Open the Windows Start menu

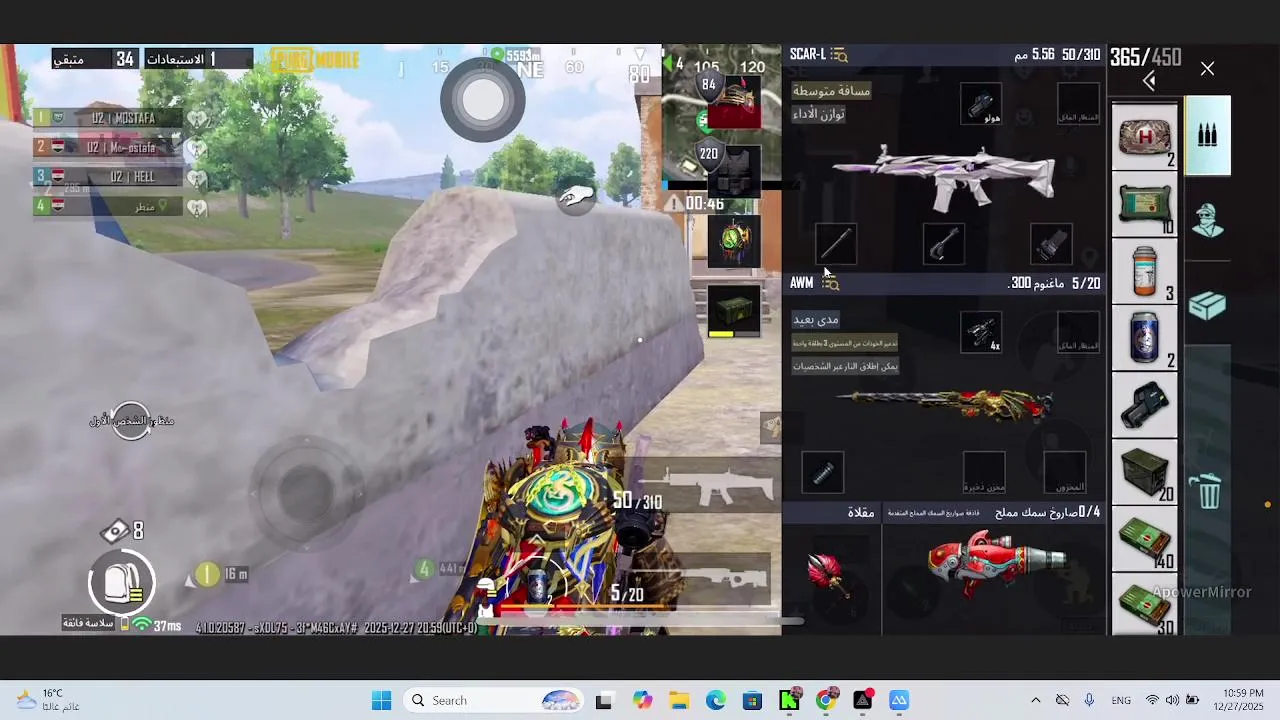381,701
